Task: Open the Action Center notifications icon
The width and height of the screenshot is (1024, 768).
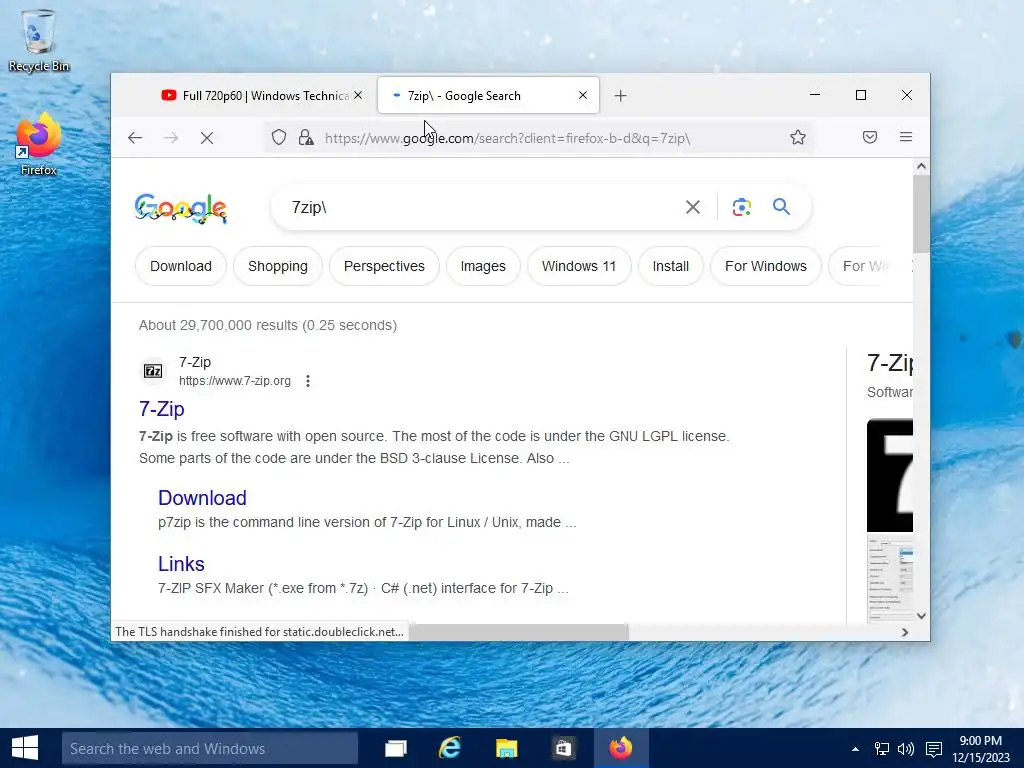Action: (934, 748)
